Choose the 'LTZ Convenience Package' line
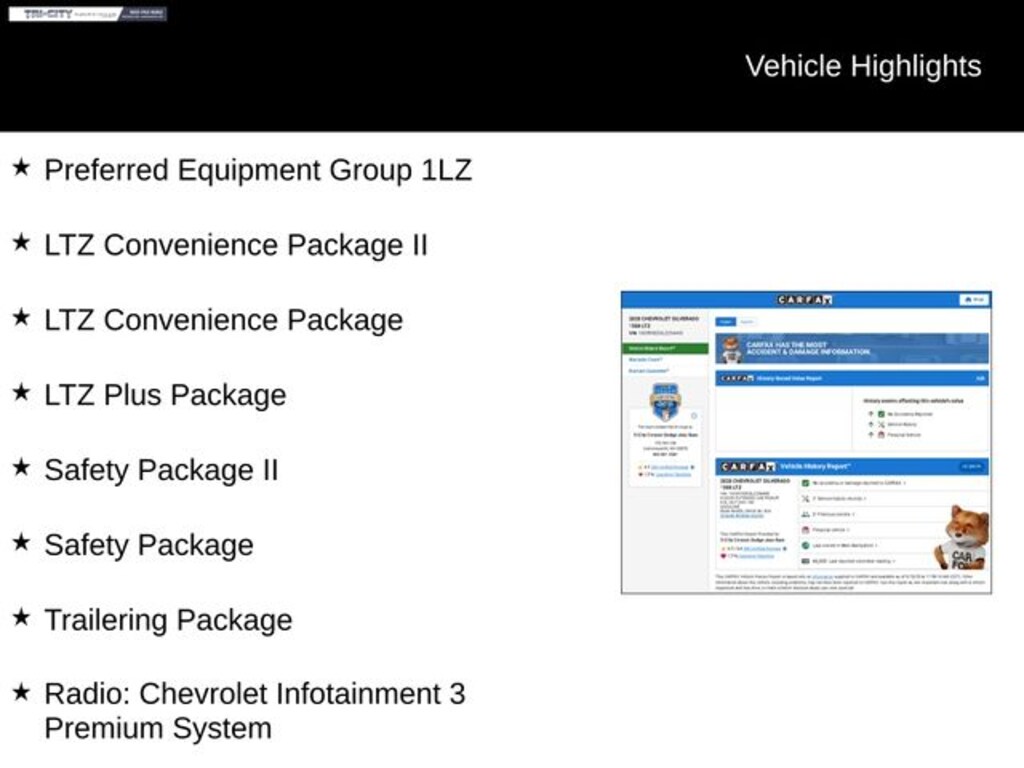1024x768 pixels. click(223, 320)
